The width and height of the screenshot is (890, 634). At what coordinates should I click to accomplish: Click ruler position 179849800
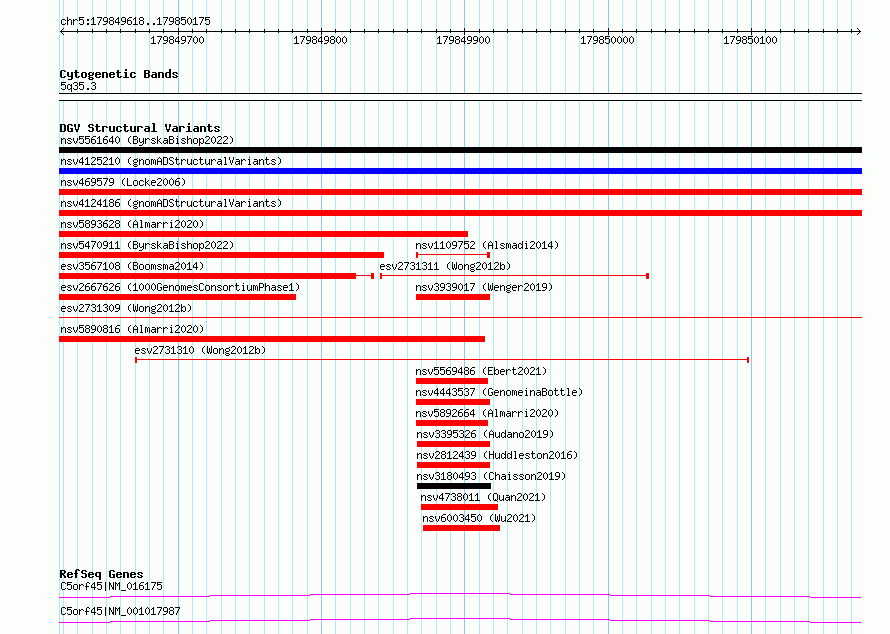(x=320, y=40)
